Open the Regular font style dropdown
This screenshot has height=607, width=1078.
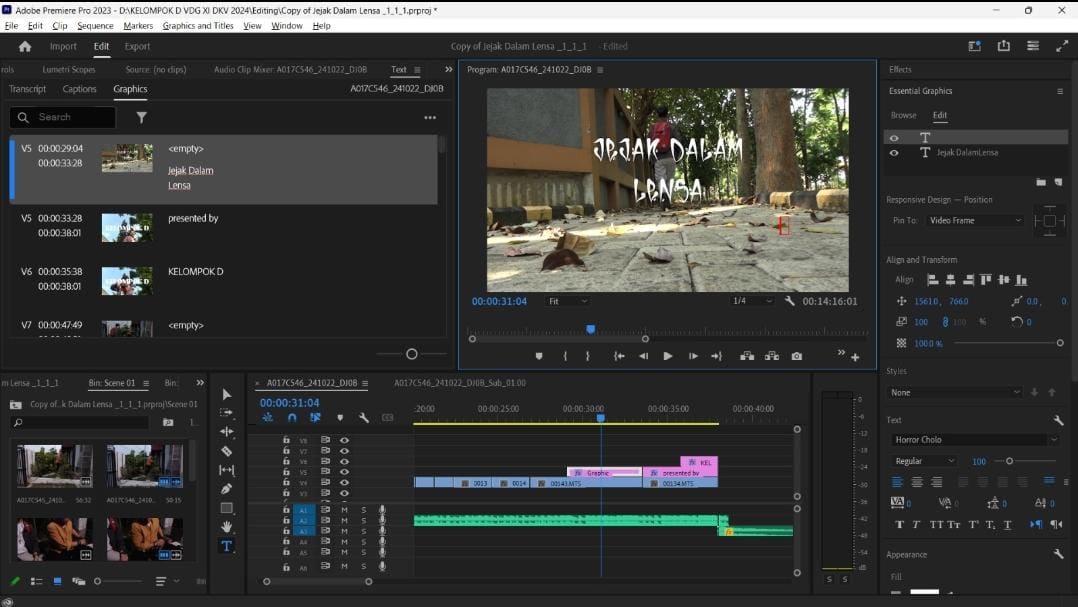[922, 461]
